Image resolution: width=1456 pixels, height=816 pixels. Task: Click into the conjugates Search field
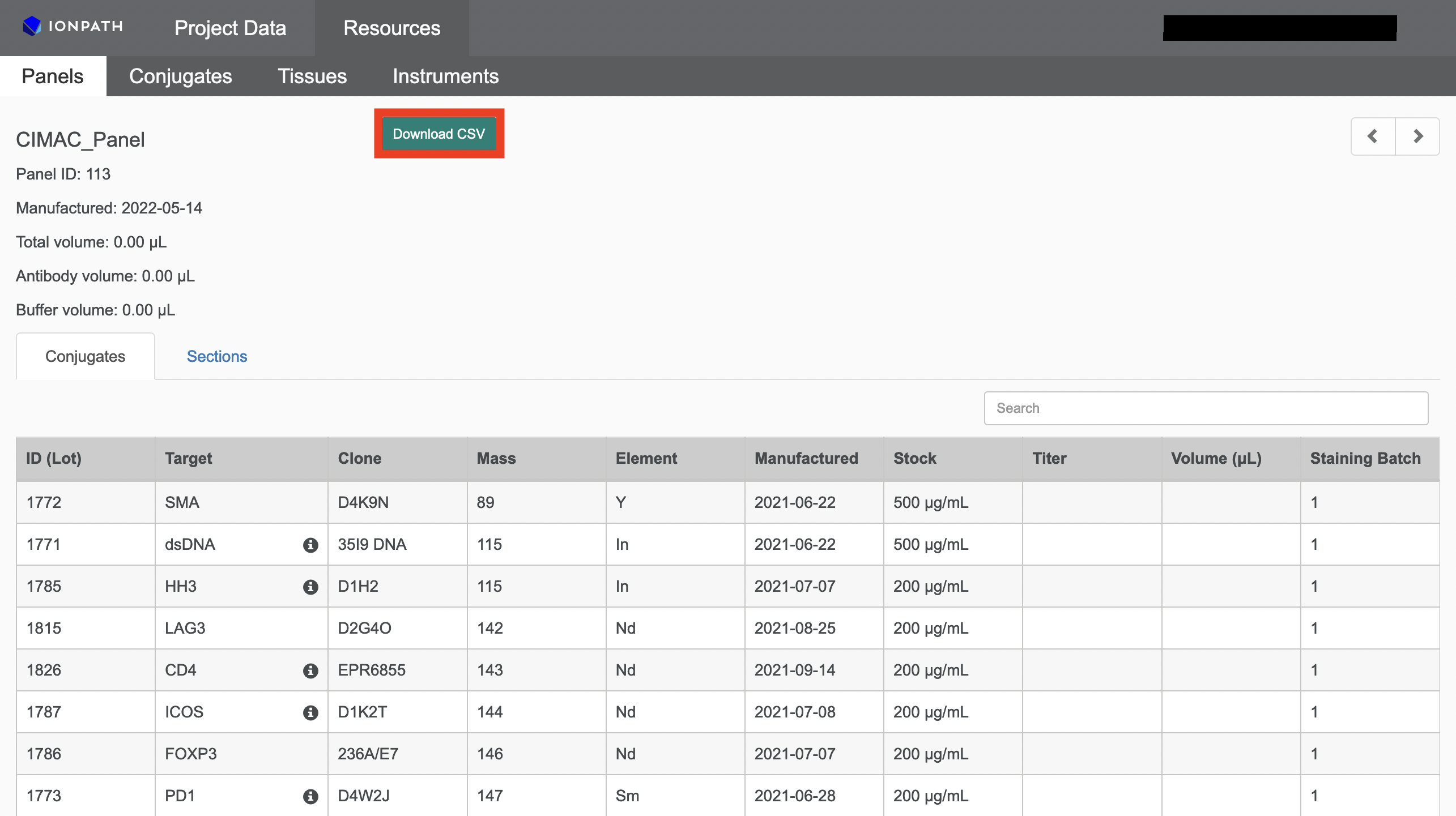click(1206, 408)
